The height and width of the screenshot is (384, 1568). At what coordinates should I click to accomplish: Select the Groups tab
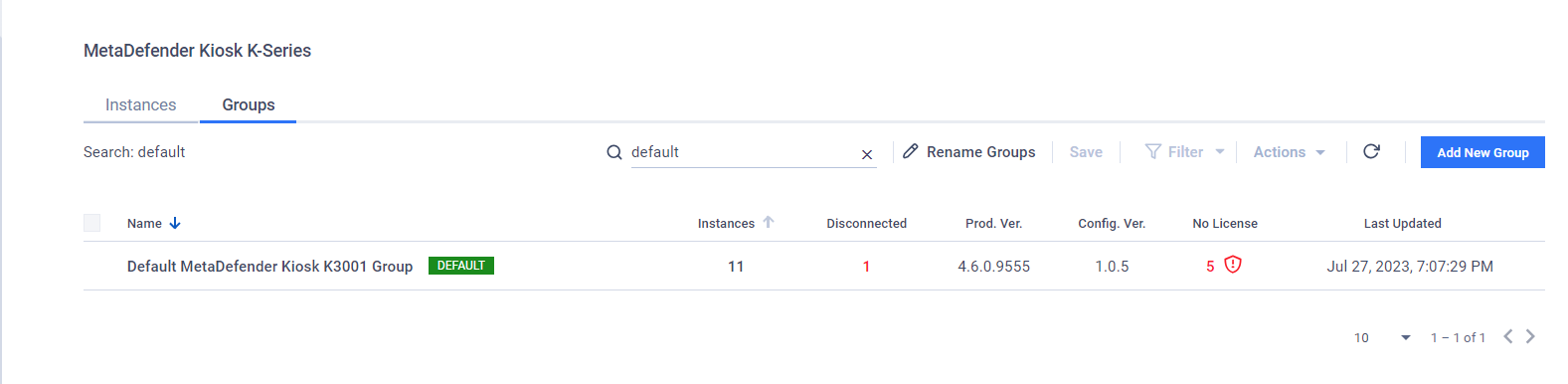249,104
